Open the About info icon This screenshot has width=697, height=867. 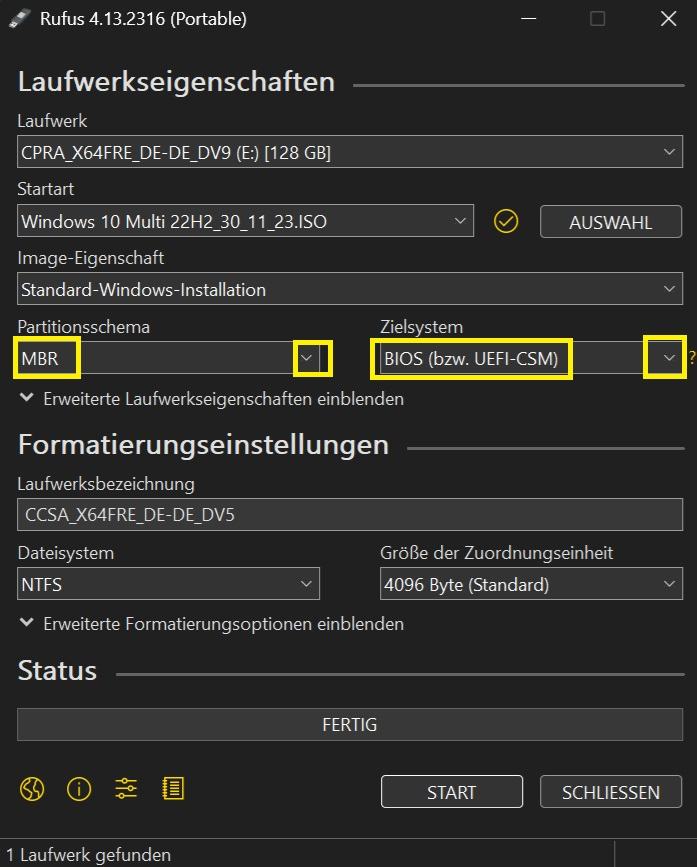click(x=79, y=788)
